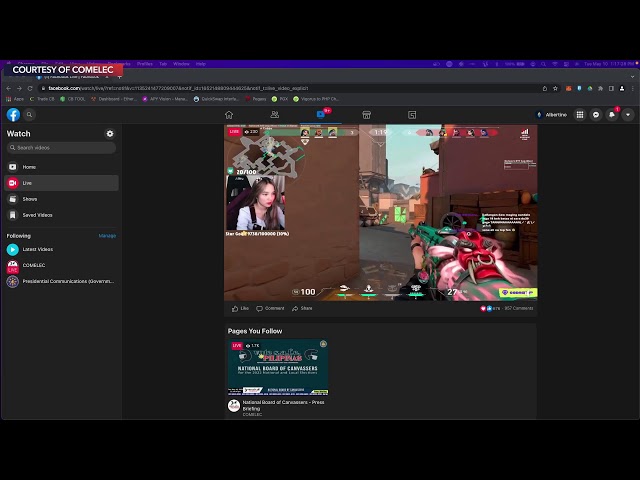Share the live stream video
Viewport: 640px width, 480px height.
coord(302,309)
